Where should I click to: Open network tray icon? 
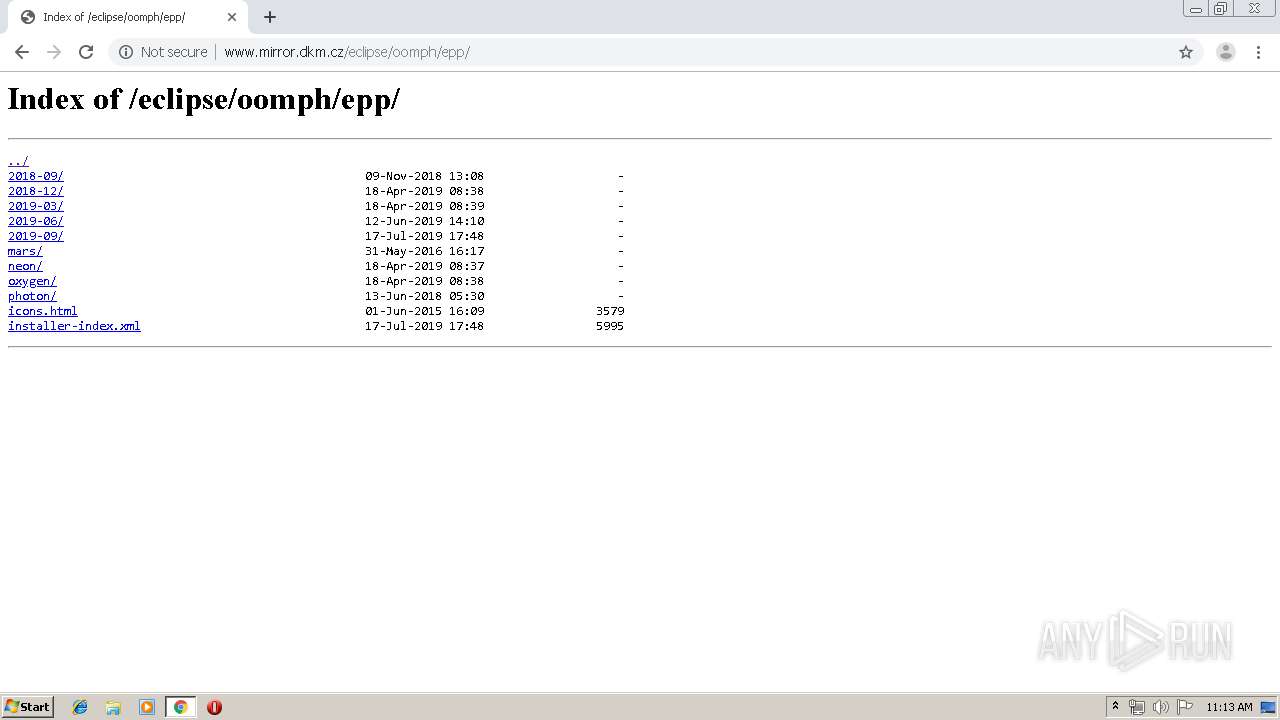1137,707
